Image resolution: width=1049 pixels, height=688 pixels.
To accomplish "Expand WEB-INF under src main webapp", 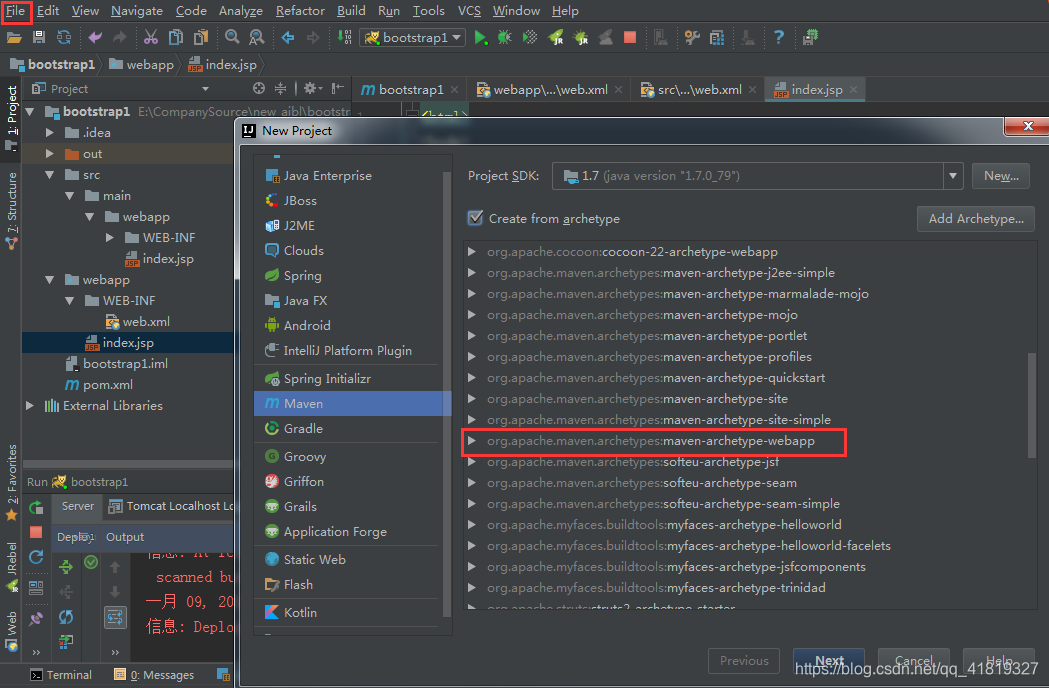I will point(110,238).
